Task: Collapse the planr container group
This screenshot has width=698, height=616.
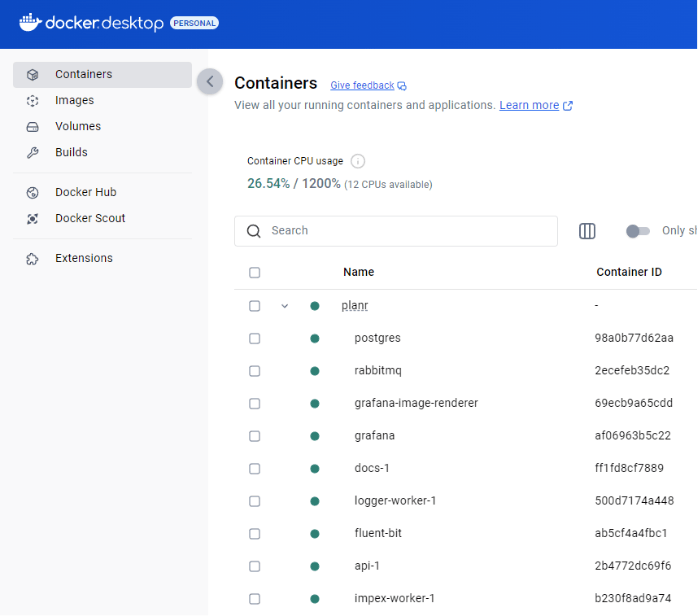Action: tap(285, 306)
